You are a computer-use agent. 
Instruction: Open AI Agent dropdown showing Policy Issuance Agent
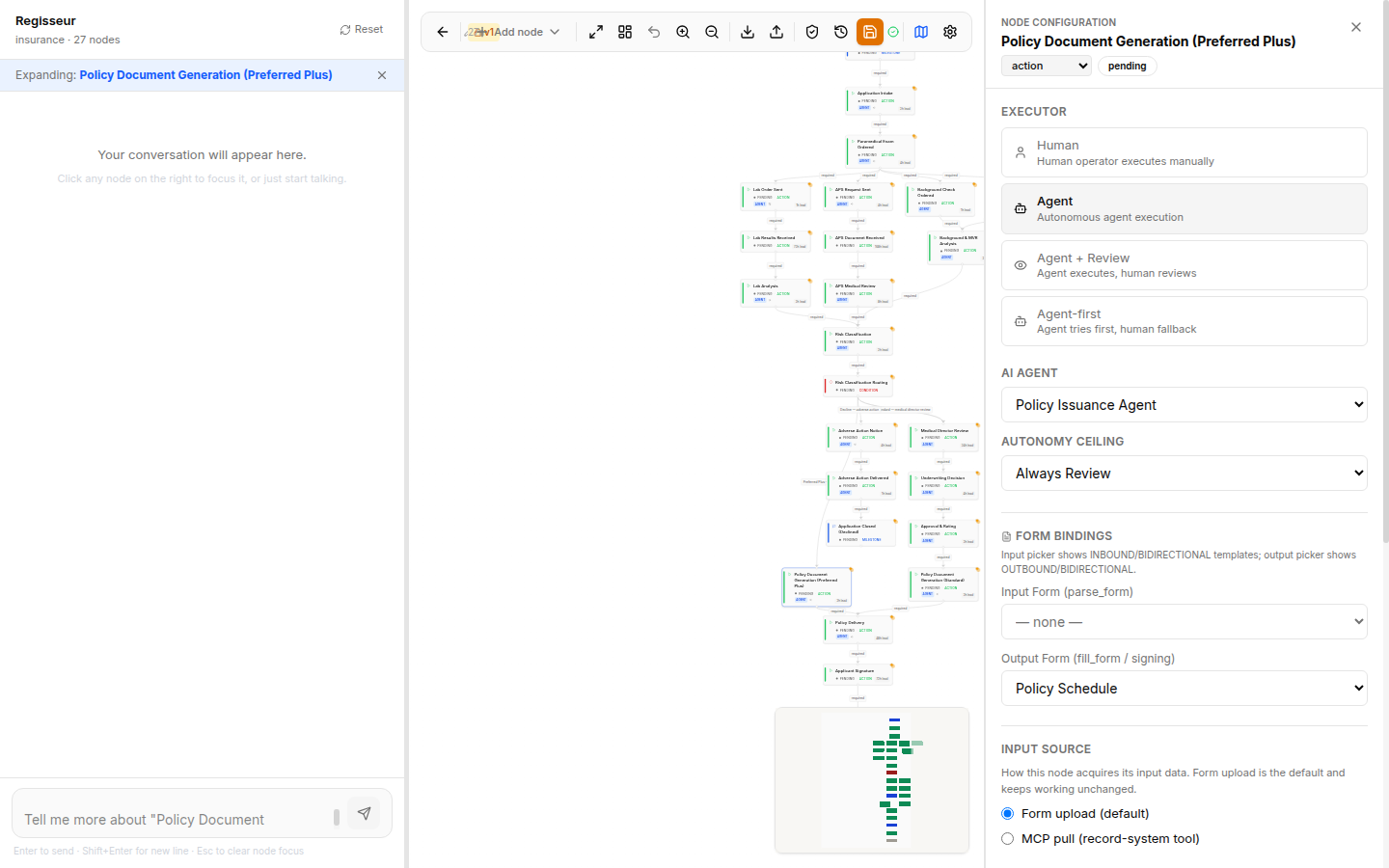click(x=1185, y=405)
